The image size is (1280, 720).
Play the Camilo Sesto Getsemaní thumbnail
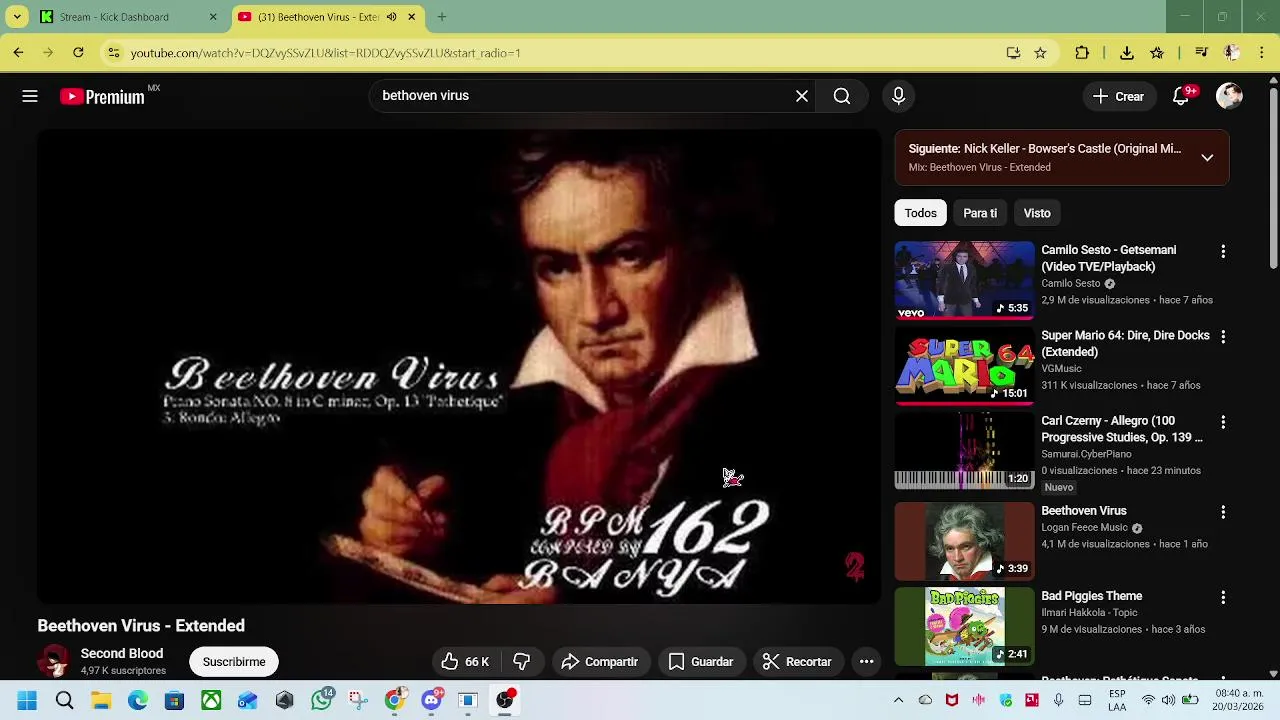pyautogui.click(x=964, y=280)
